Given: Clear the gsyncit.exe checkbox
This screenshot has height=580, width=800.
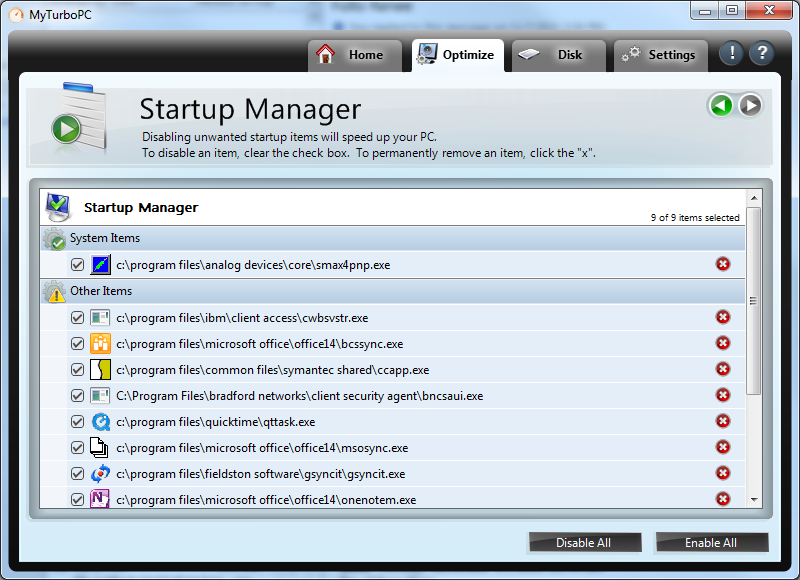Looking at the screenshot, I should pyautogui.click(x=77, y=474).
